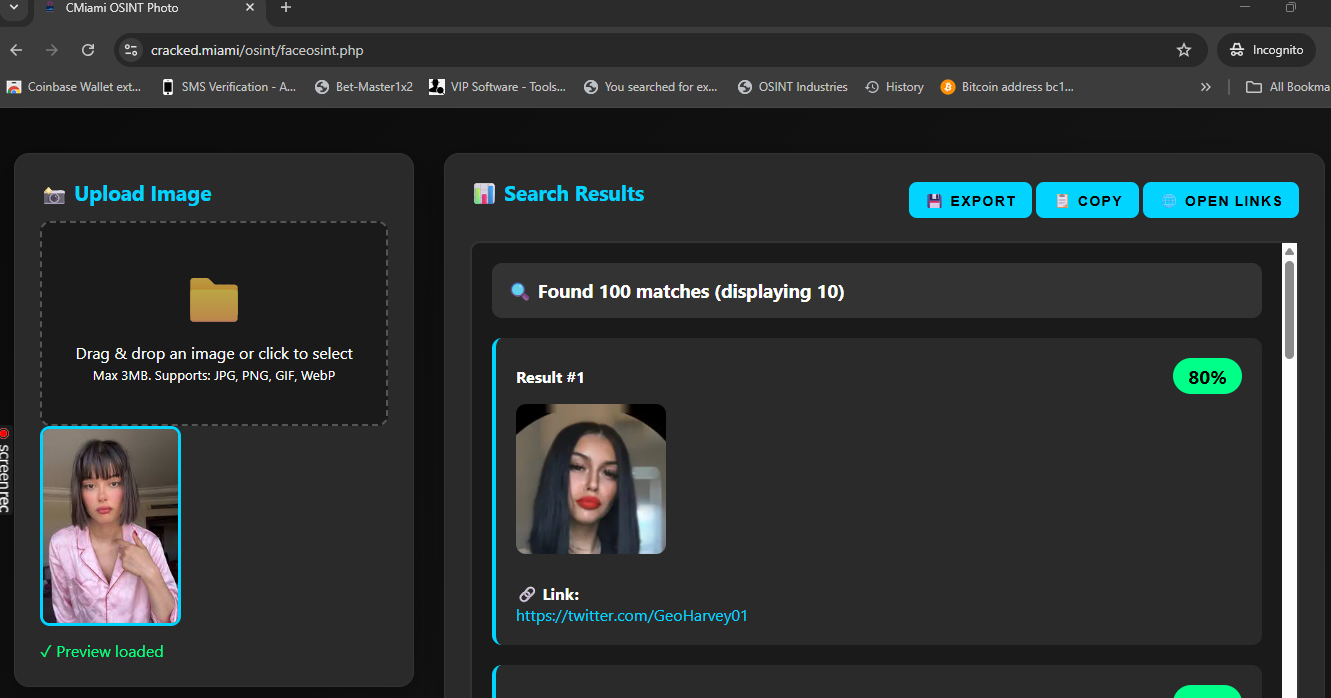
Task: Bookmark this page with the star icon
Action: tap(1184, 50)
